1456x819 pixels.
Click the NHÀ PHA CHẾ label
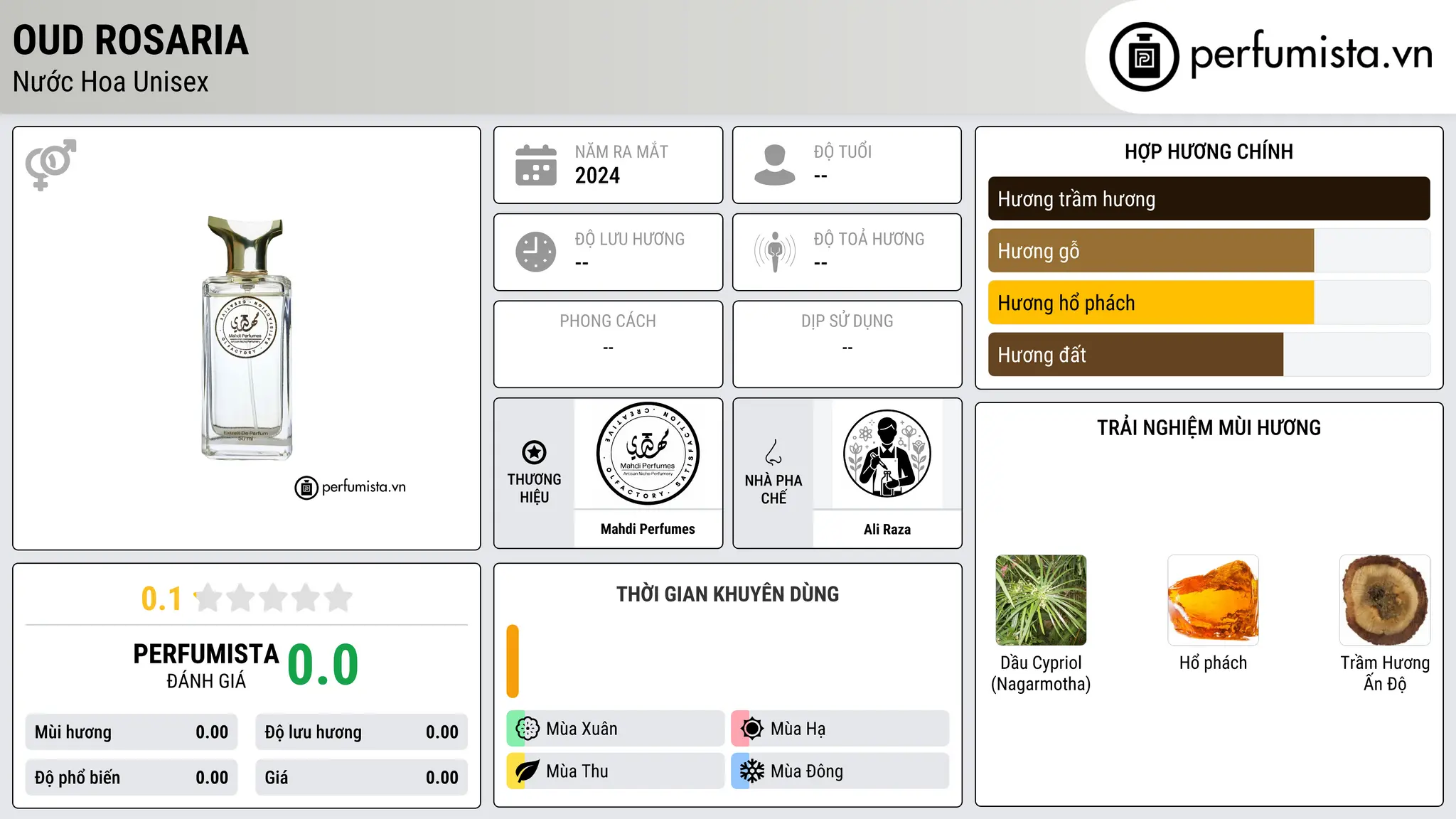point(773,489)
